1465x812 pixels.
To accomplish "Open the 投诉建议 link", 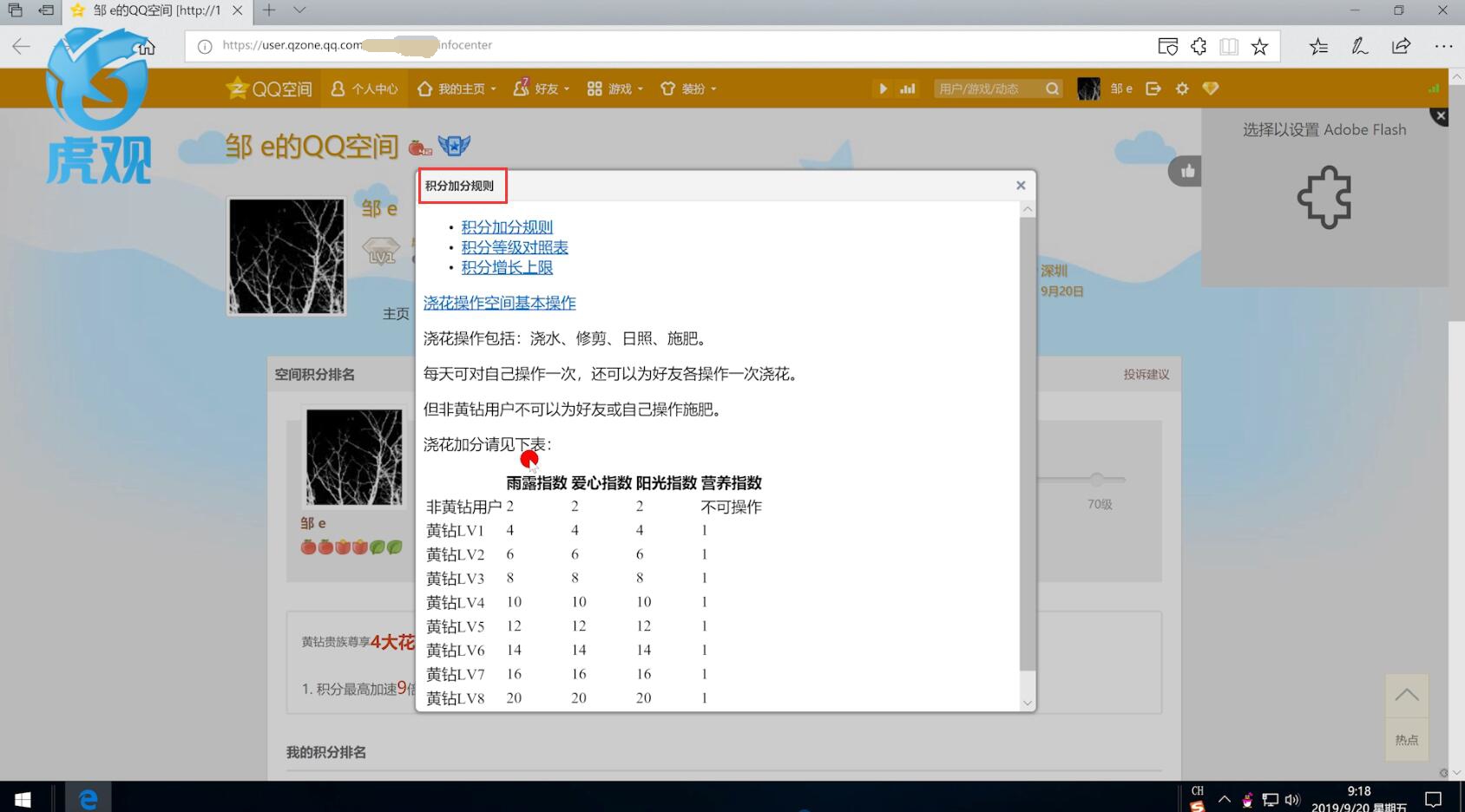I will point(1146,375).
